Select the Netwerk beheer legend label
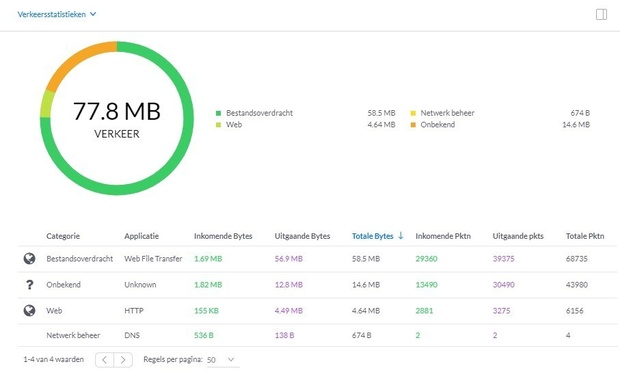This screenshot has width=620, height=388. click(447, 113)
